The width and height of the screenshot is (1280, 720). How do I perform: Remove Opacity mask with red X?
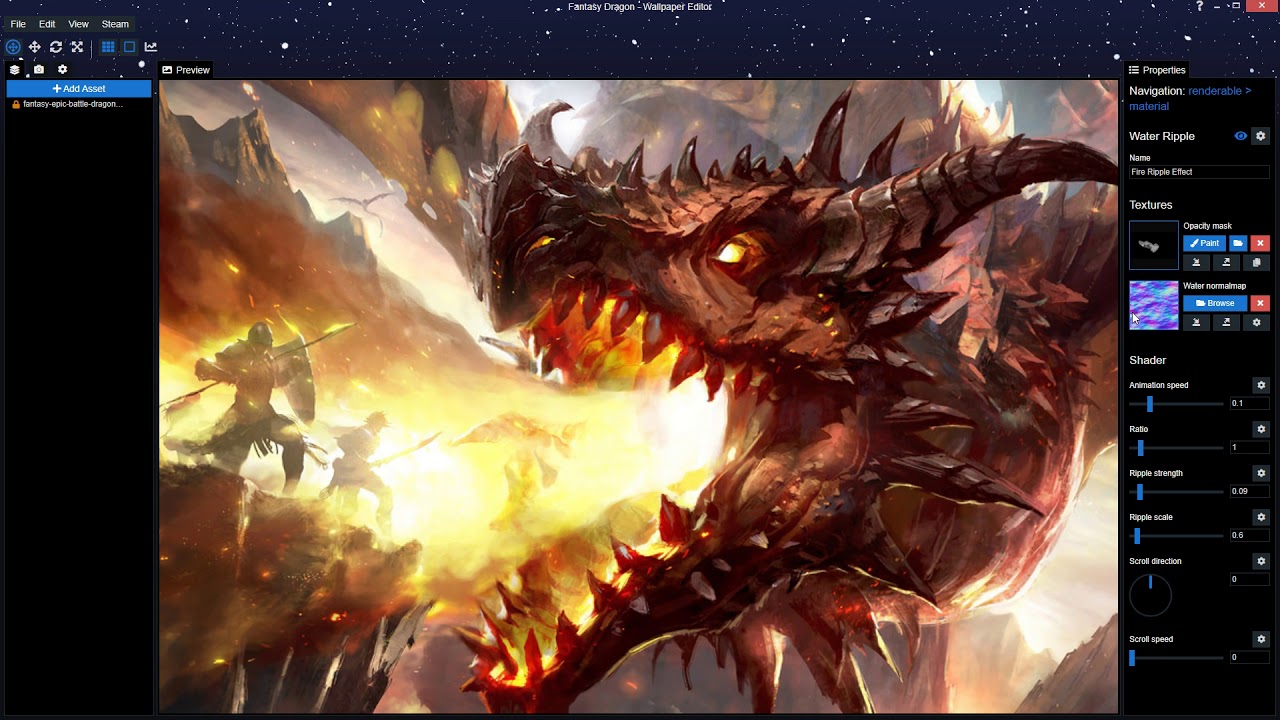tap(1260, 243)
